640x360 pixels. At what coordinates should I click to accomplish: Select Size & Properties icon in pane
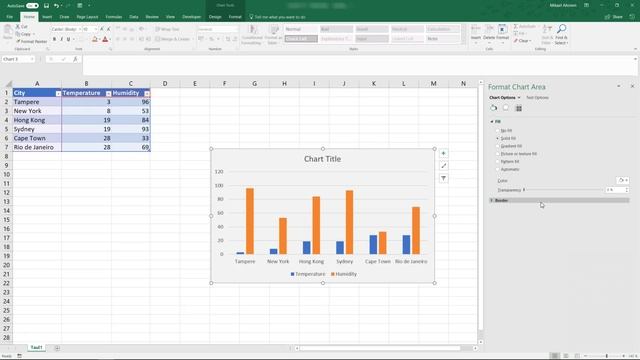pos(519,108)
